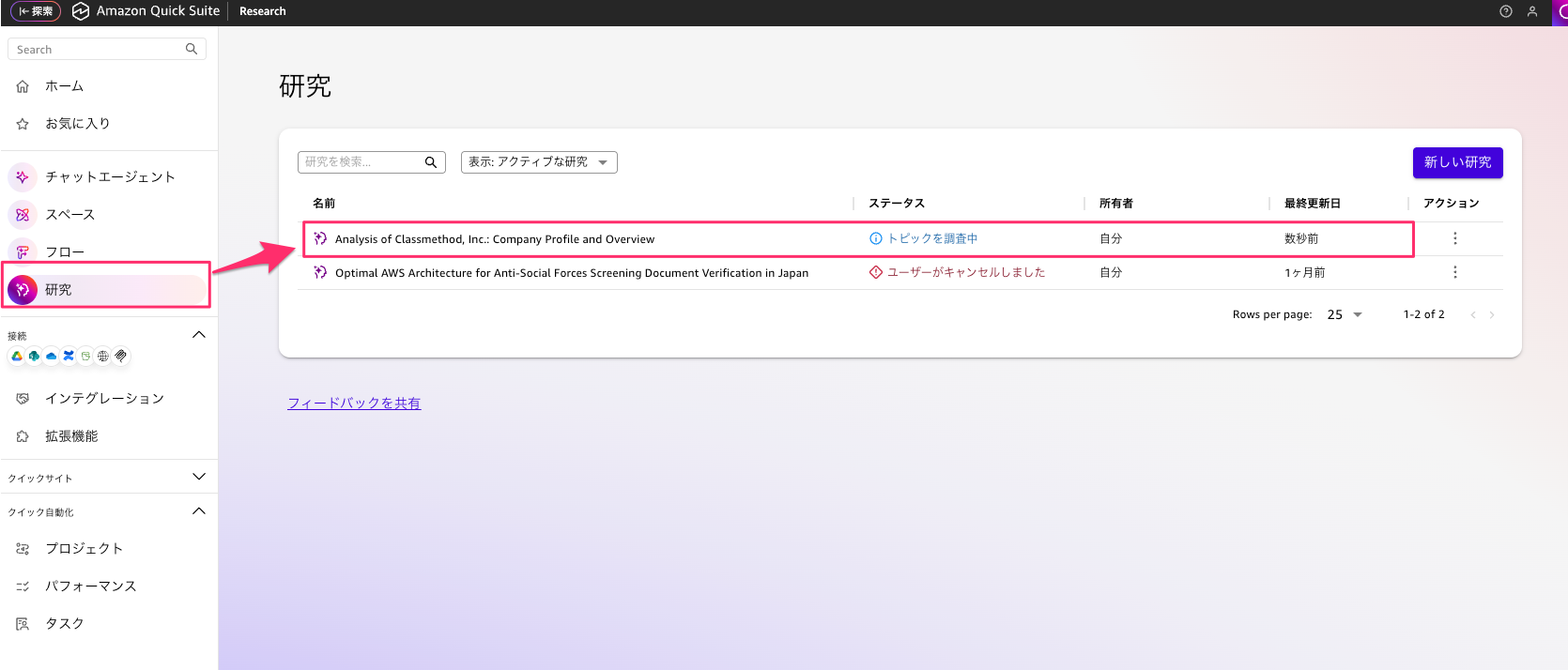Screen dimensions: 1568x670
Task: Click the magnifier icon in sidebar Search
Action: (192, 49)
